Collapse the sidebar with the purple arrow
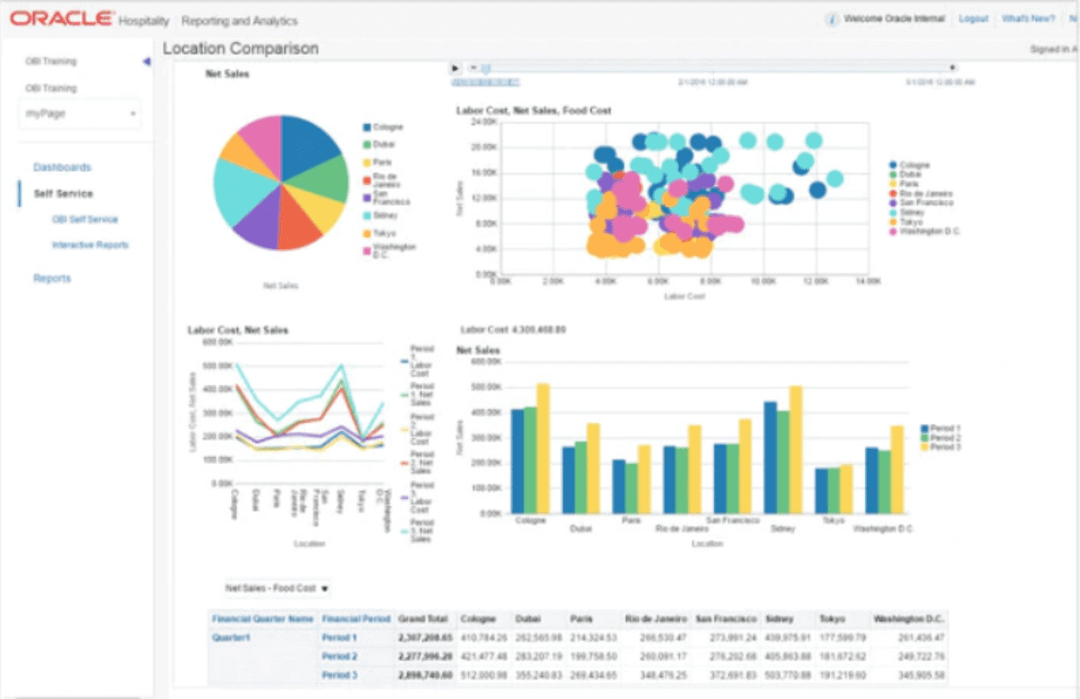 (146, 62)
